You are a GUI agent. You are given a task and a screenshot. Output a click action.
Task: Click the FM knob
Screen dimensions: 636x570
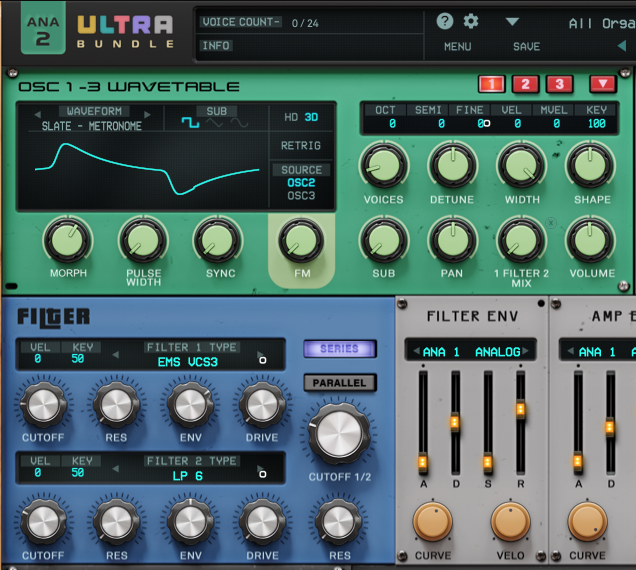301,240
